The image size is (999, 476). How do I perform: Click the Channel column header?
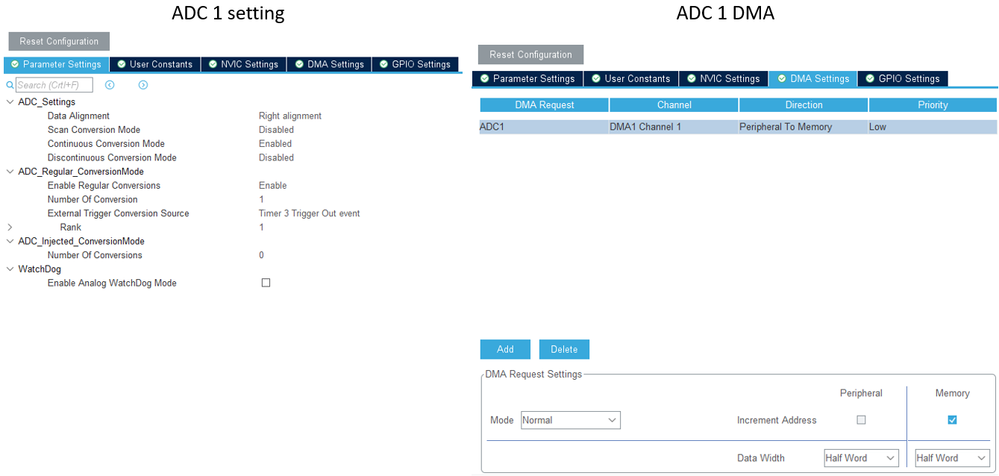pos(674,105)
